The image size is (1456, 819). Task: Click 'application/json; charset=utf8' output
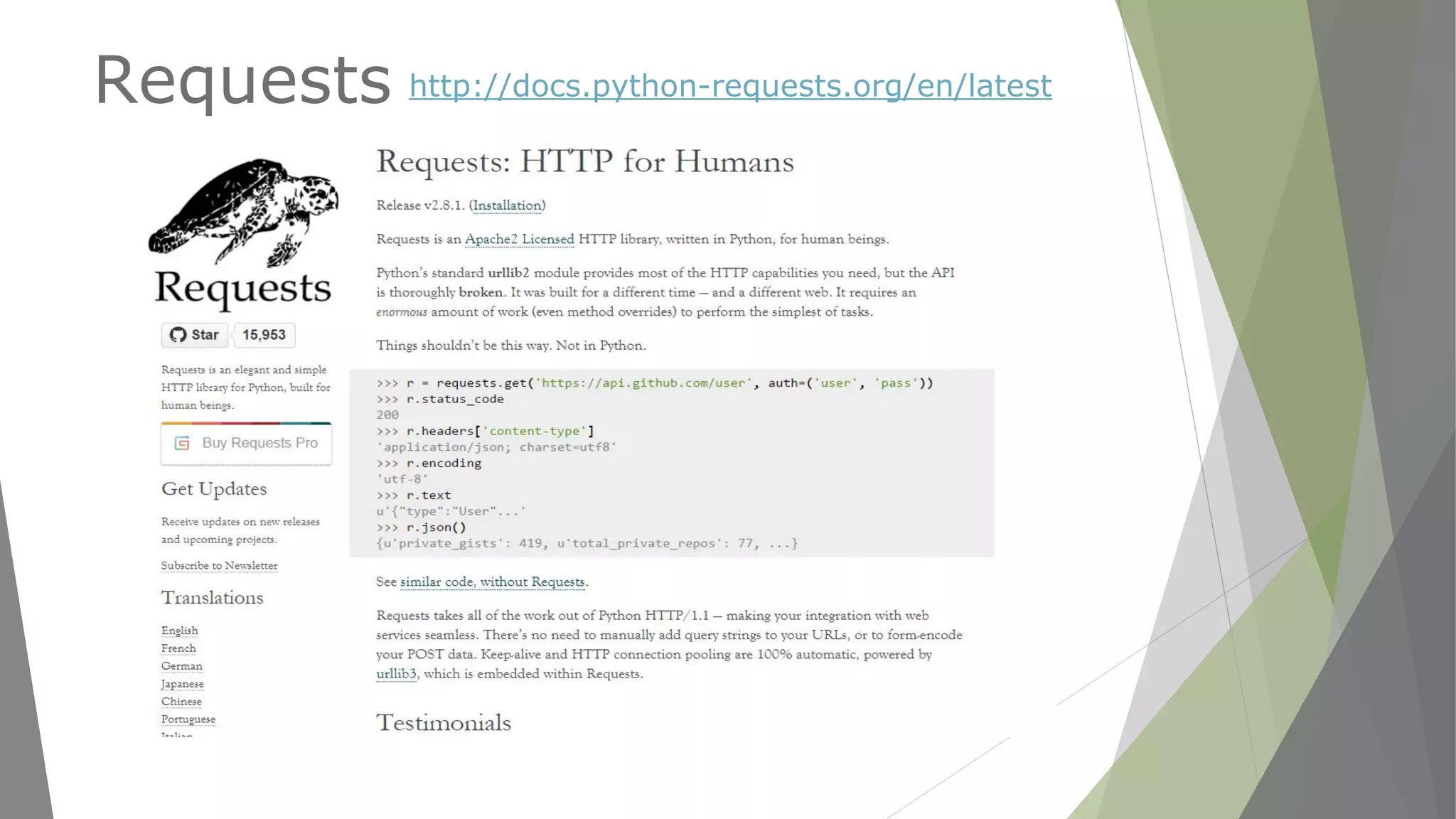tap(497, 447)
